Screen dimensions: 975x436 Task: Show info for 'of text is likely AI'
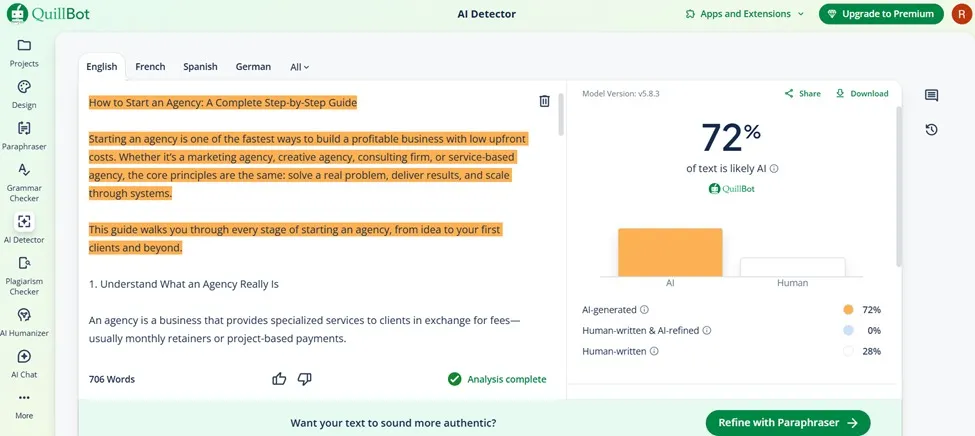pos(775,169)
